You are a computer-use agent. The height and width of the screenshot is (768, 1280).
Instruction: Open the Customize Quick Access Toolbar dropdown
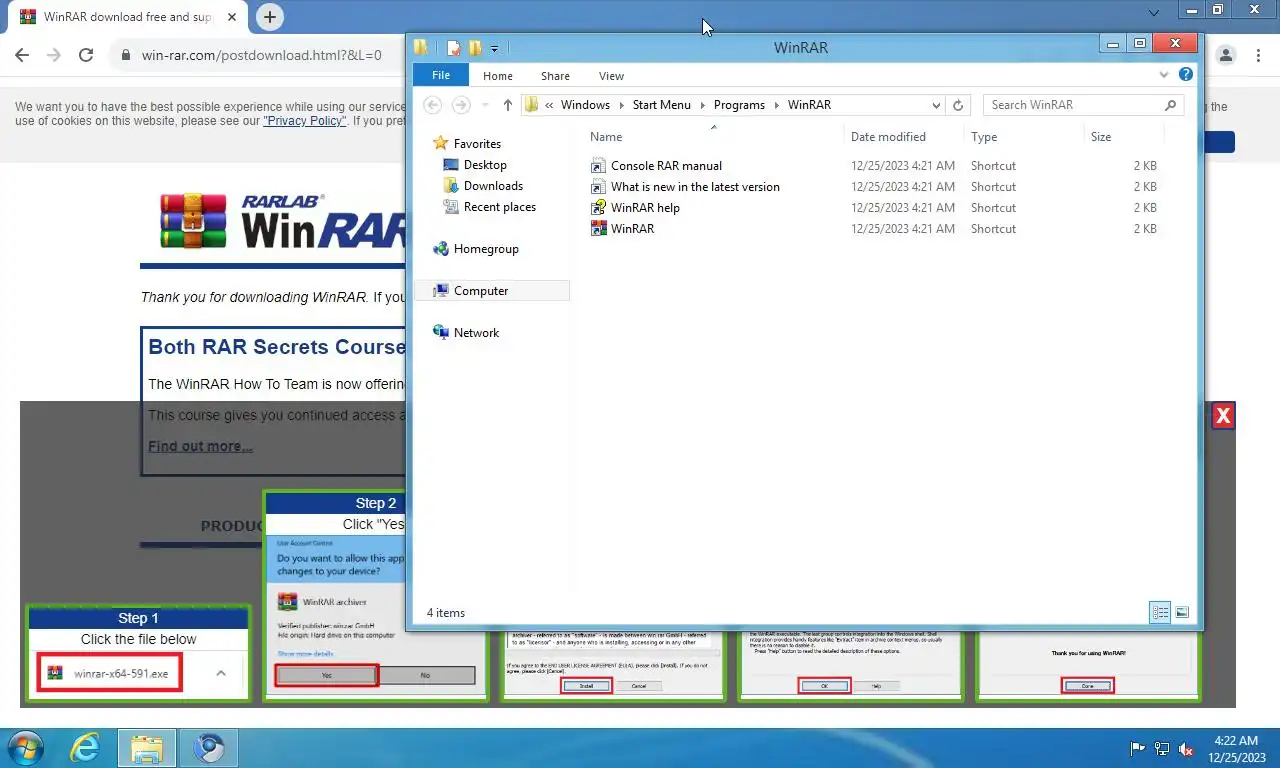click(x=495, y=48)
